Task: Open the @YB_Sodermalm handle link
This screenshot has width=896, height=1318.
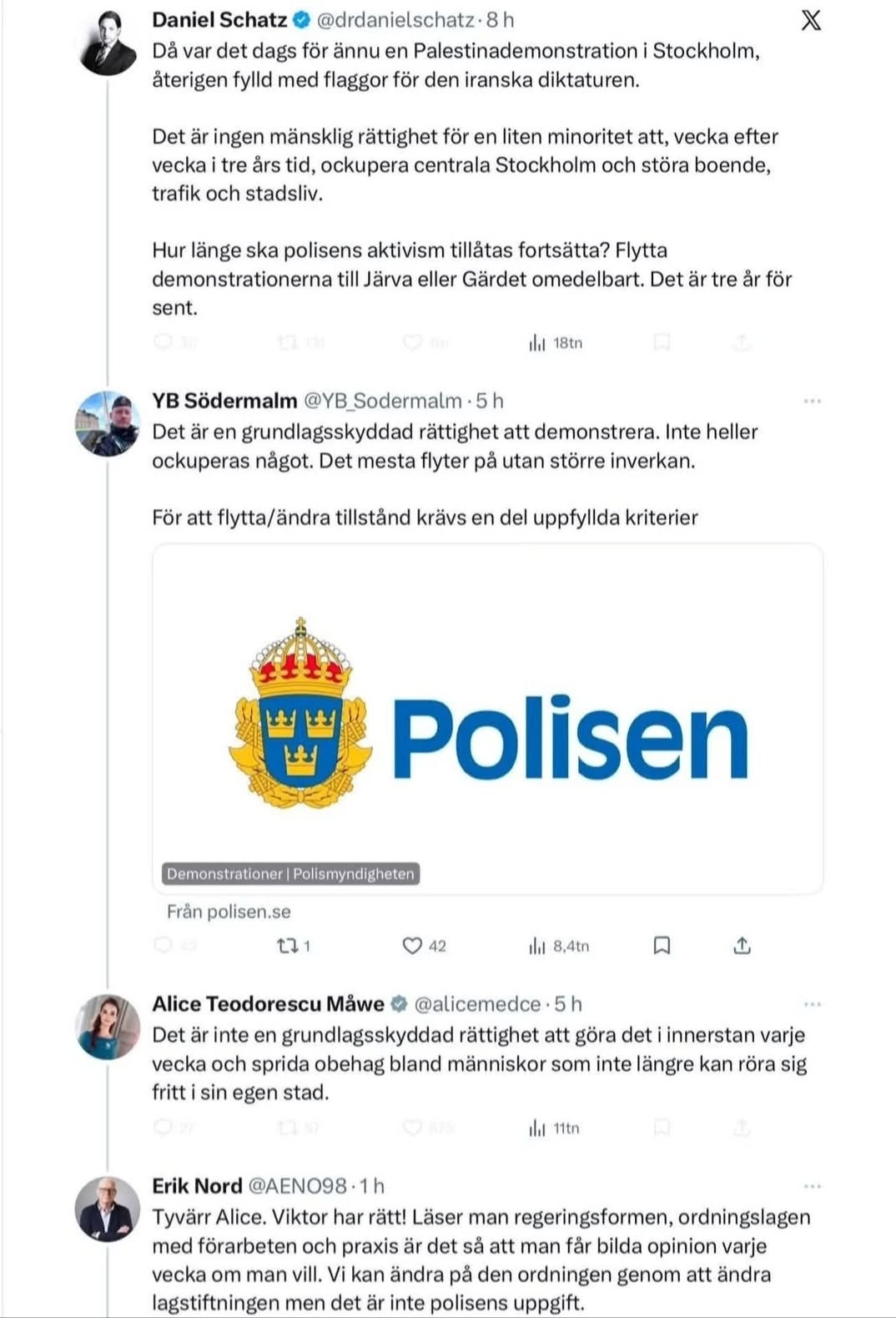Action: [382, 401]
